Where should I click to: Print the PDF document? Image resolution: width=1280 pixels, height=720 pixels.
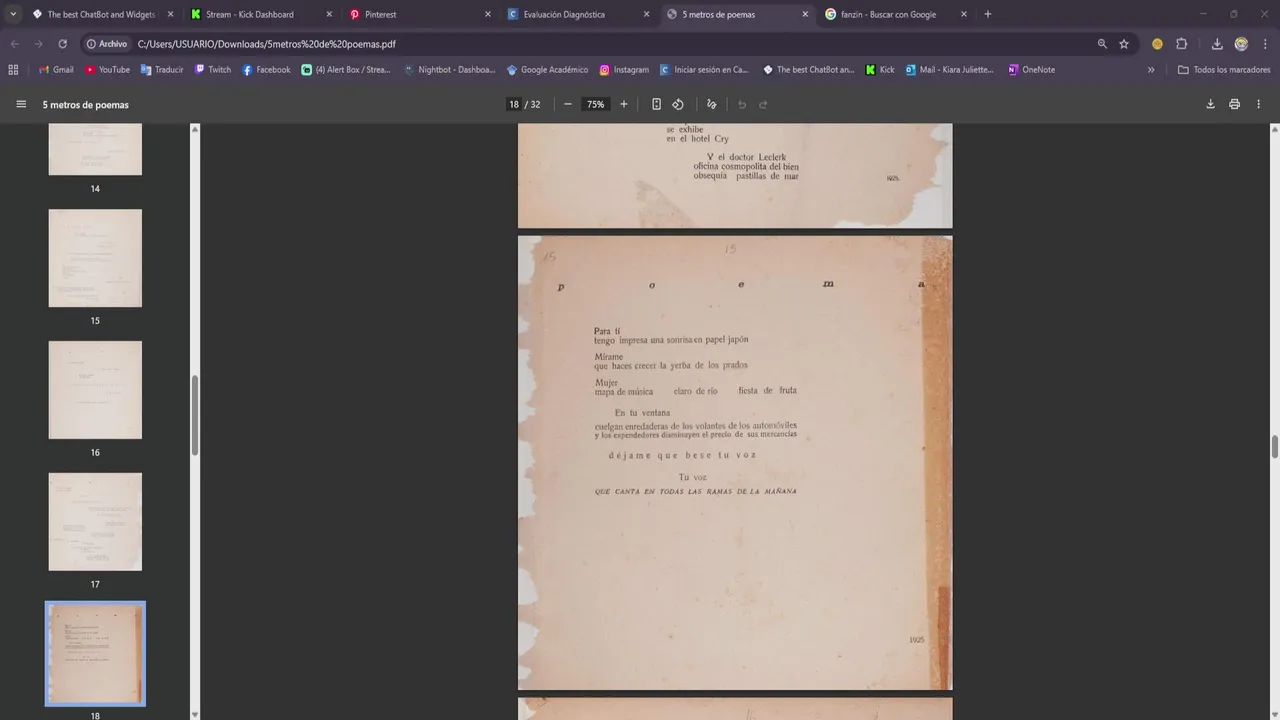click(1234, 104)
